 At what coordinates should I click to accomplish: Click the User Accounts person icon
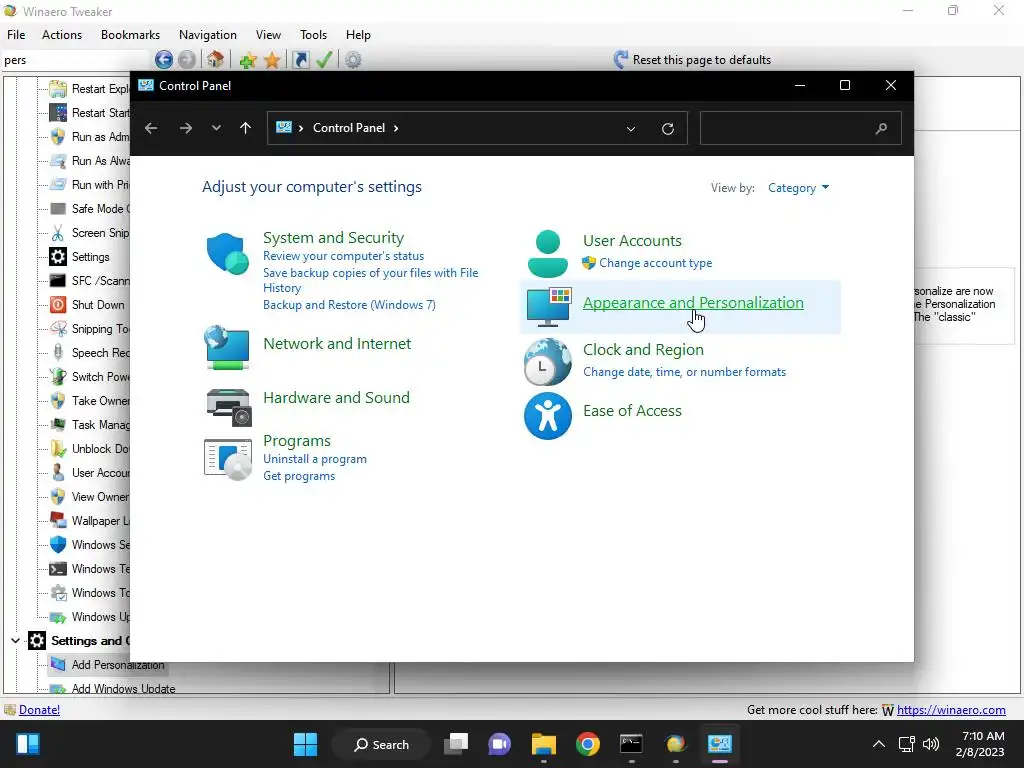[547, 254]
